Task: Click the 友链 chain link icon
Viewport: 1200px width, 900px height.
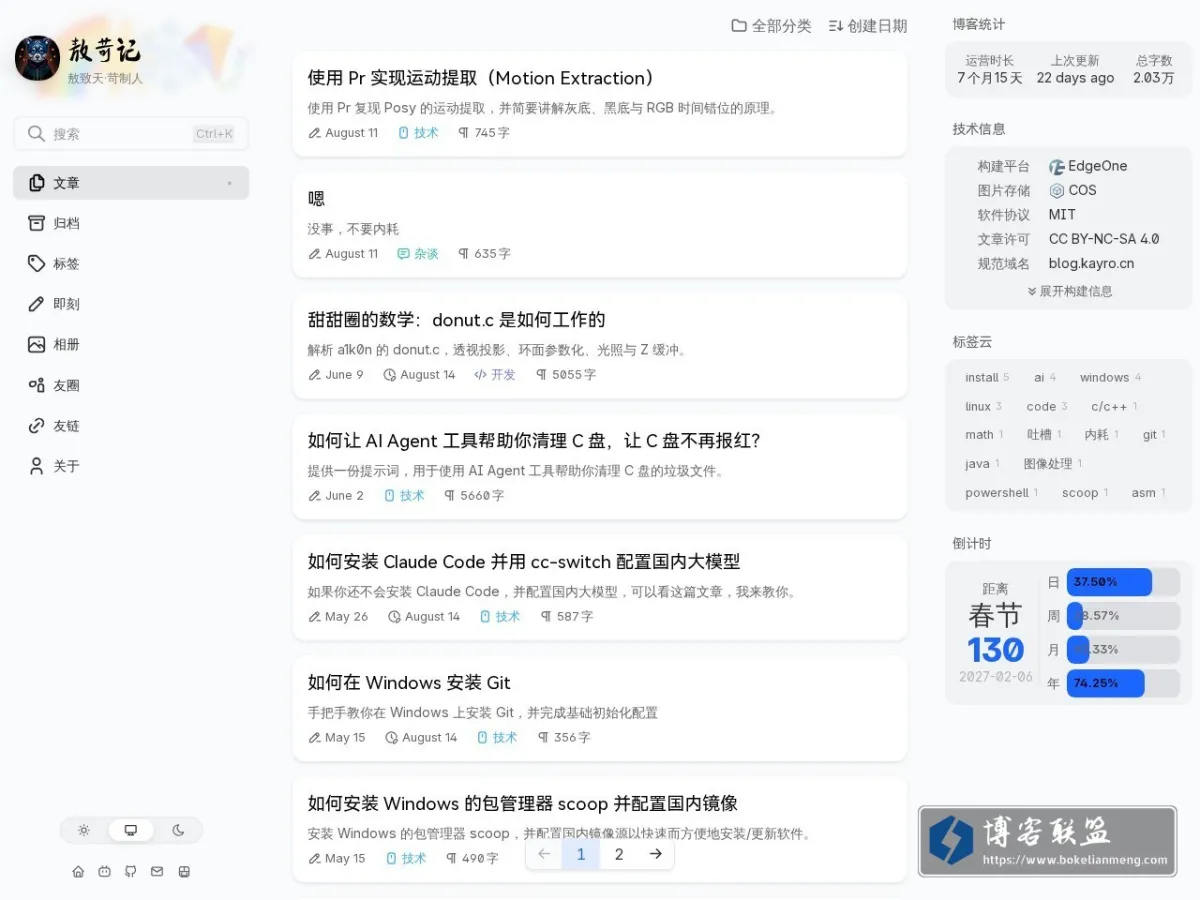Action: pos(37,426)
